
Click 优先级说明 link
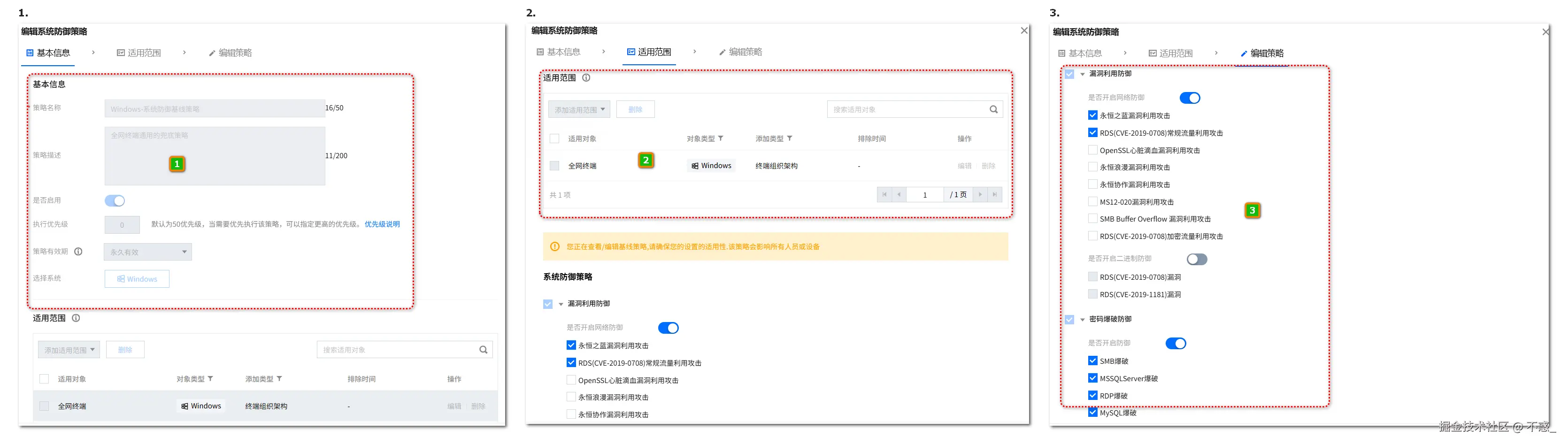pyautogui.click(x=382, y=224)
